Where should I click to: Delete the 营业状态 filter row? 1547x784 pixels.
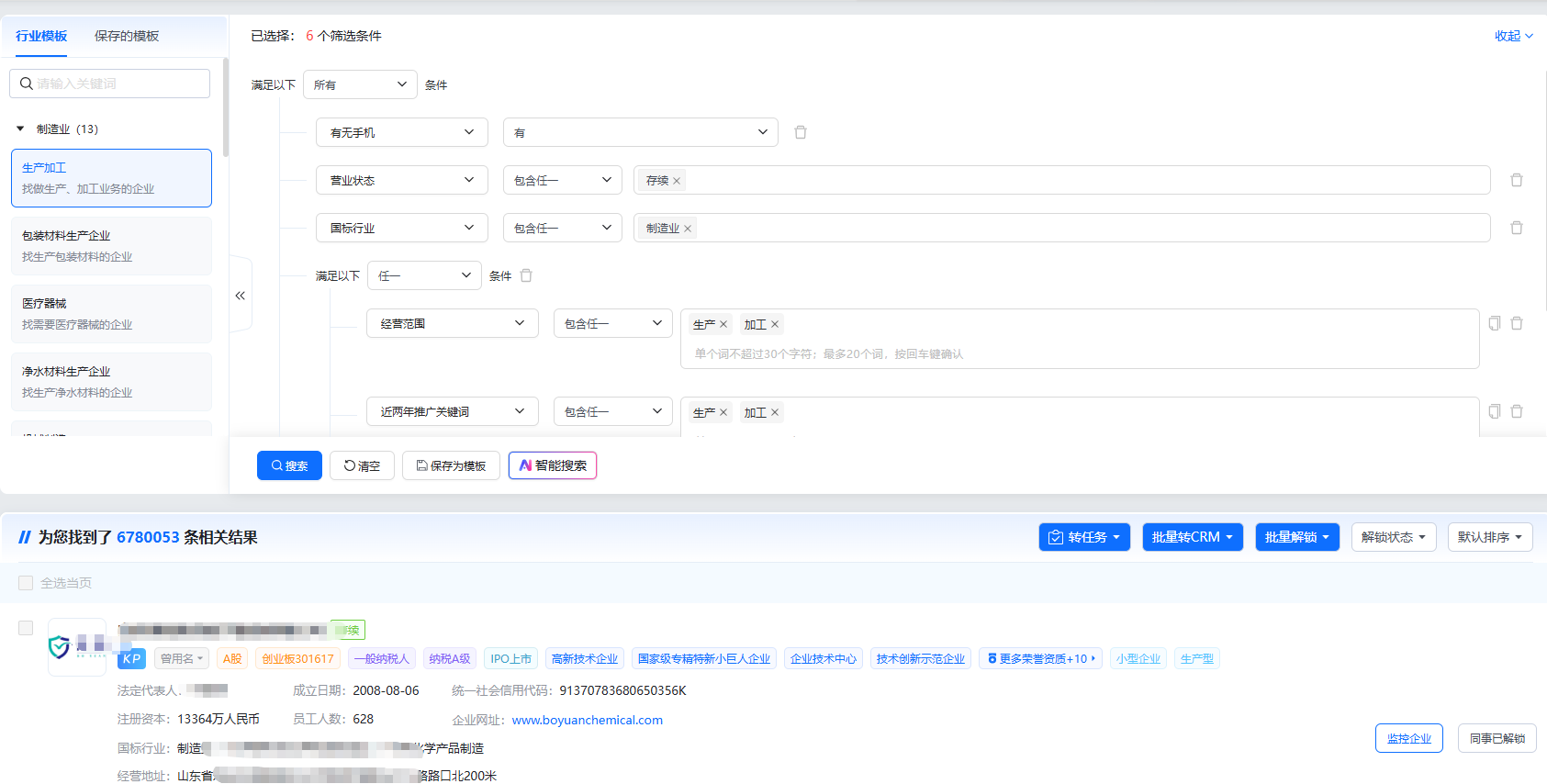point(1517,180)
